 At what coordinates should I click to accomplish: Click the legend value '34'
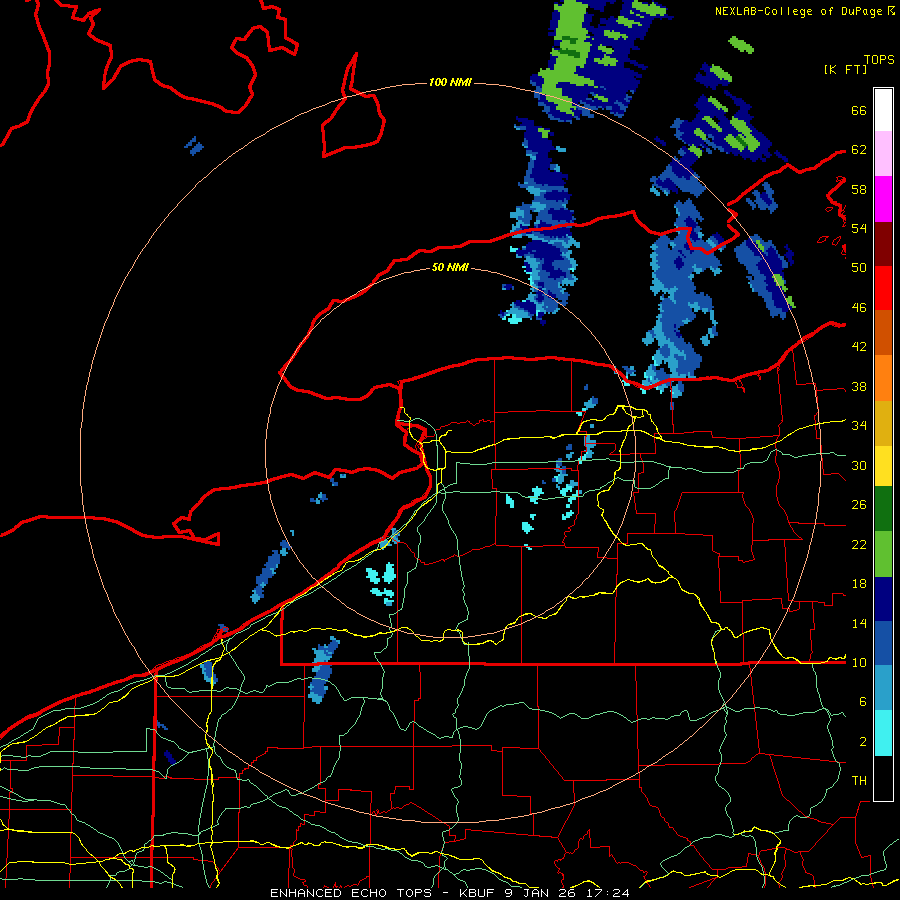859,426
